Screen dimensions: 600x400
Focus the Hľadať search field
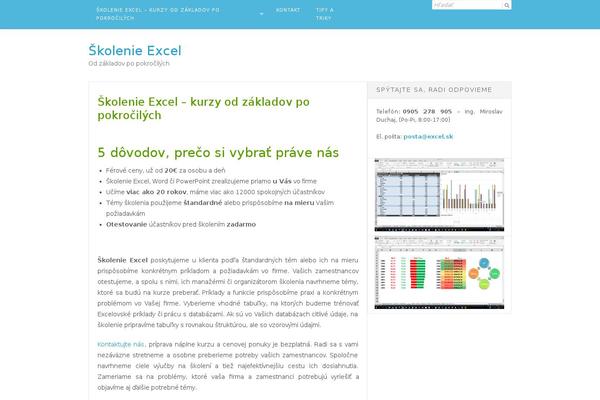(467, 5)
